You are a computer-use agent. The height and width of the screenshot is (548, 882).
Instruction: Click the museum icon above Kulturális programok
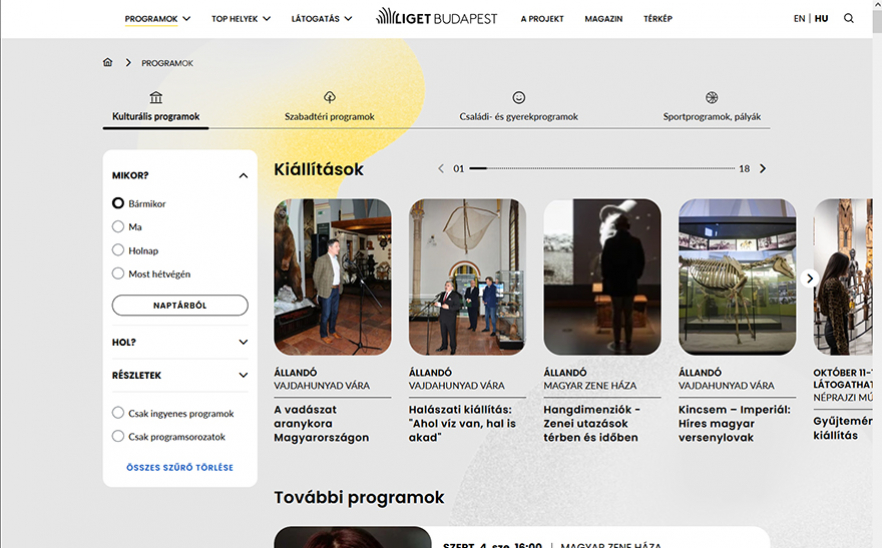tap(156, 97)
